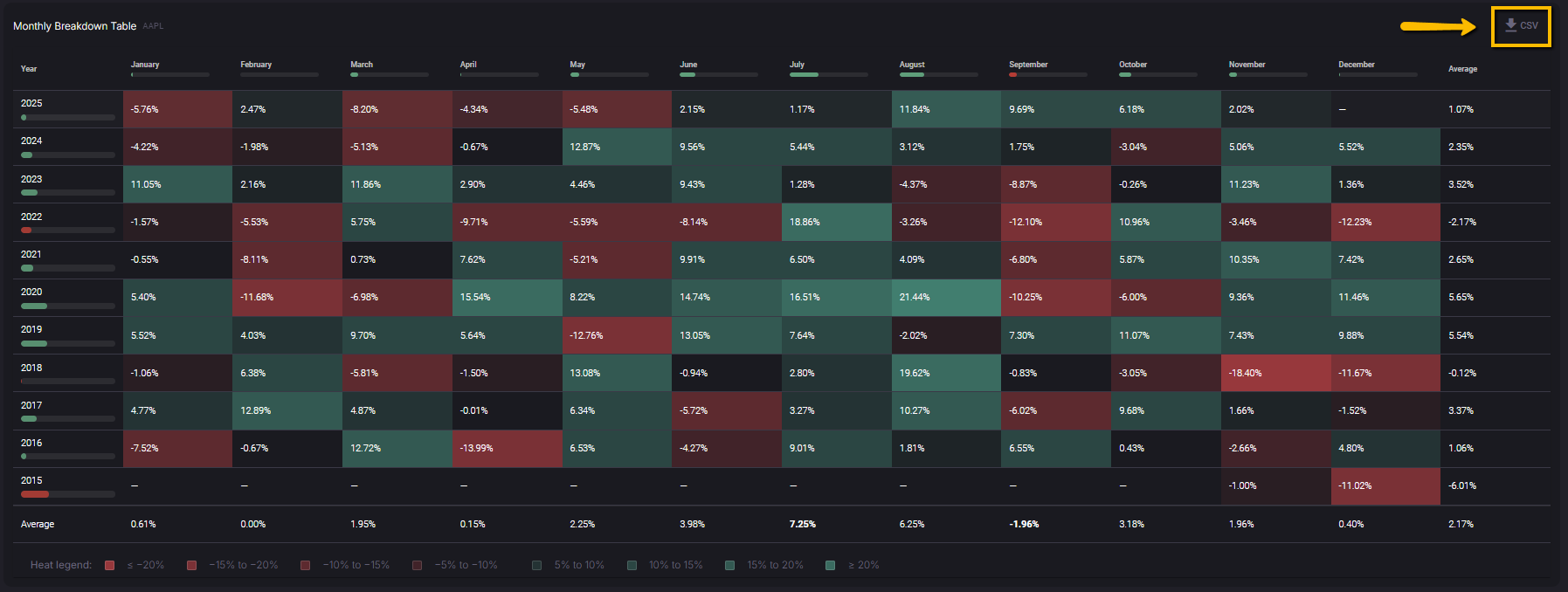1568x592 pixels.
Task: Click the bold 7.25% July average
Action: (802, 524)
